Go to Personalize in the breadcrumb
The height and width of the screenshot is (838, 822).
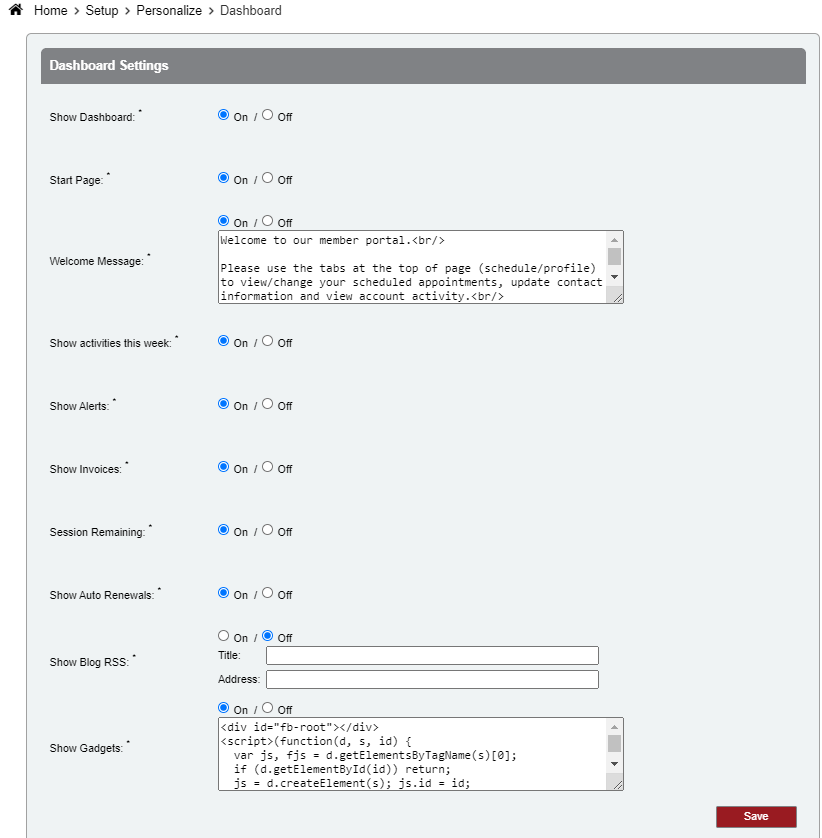[x=168, y=11]
